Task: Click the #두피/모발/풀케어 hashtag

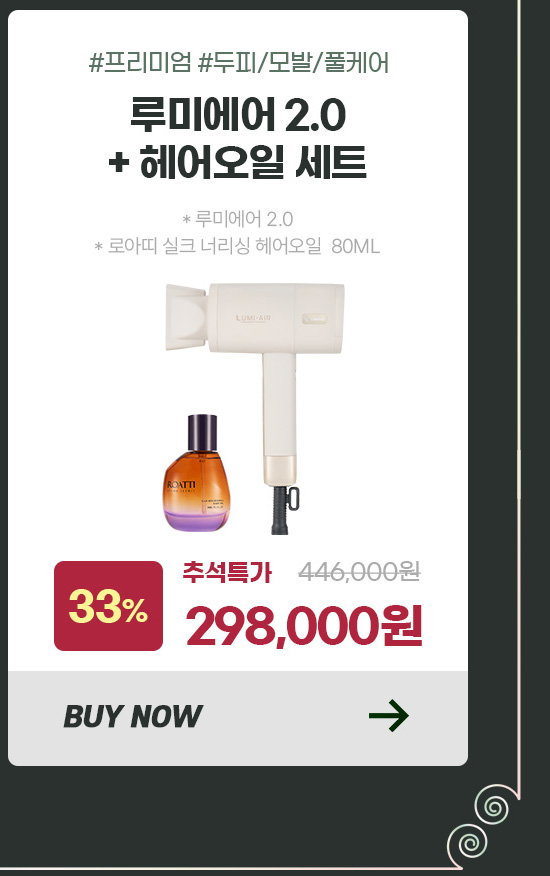Action: pos(293,63)
